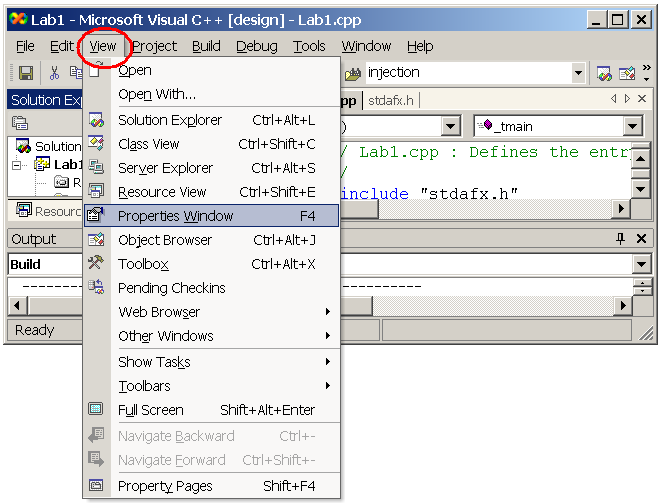
Task: Click the Solution Explorer panel properties icon
Action: tap(20, 123)
